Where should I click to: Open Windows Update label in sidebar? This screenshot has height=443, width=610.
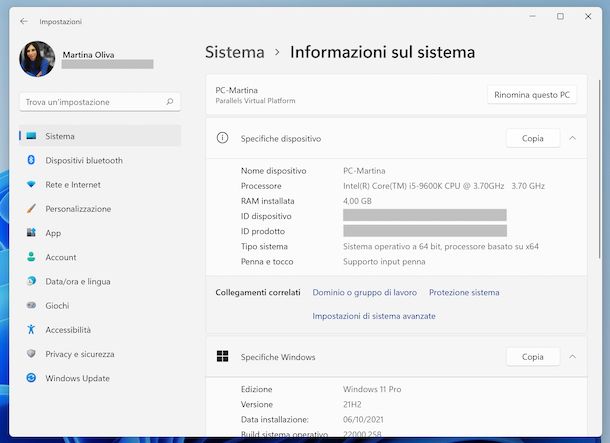coord(77,378)
